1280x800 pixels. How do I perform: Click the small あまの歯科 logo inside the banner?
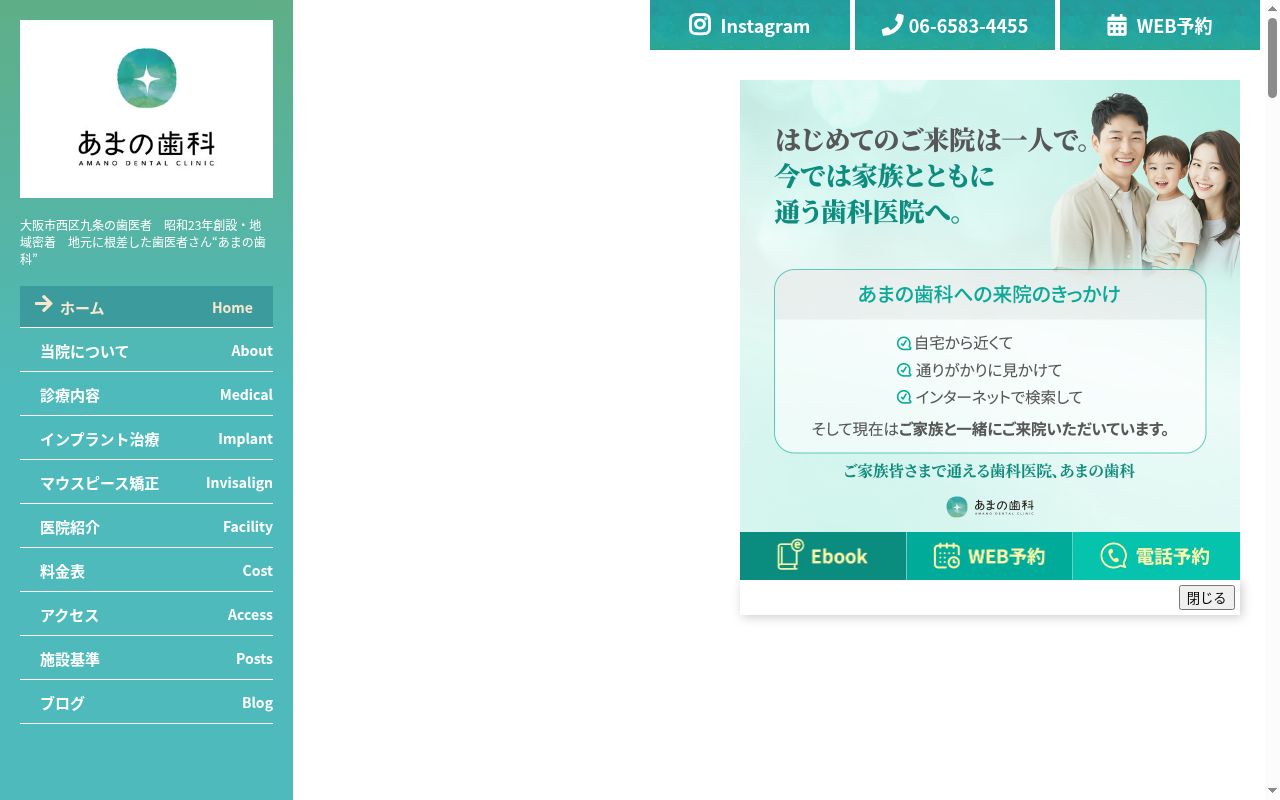point(990,507)
